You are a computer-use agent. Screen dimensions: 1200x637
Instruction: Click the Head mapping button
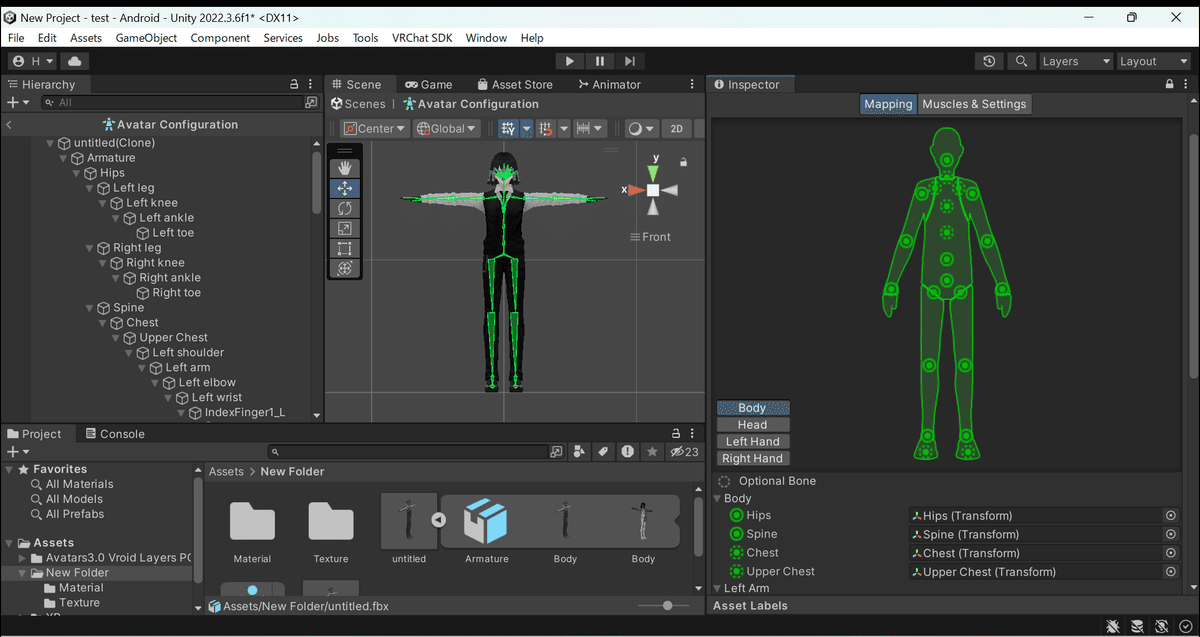(752, 425)
